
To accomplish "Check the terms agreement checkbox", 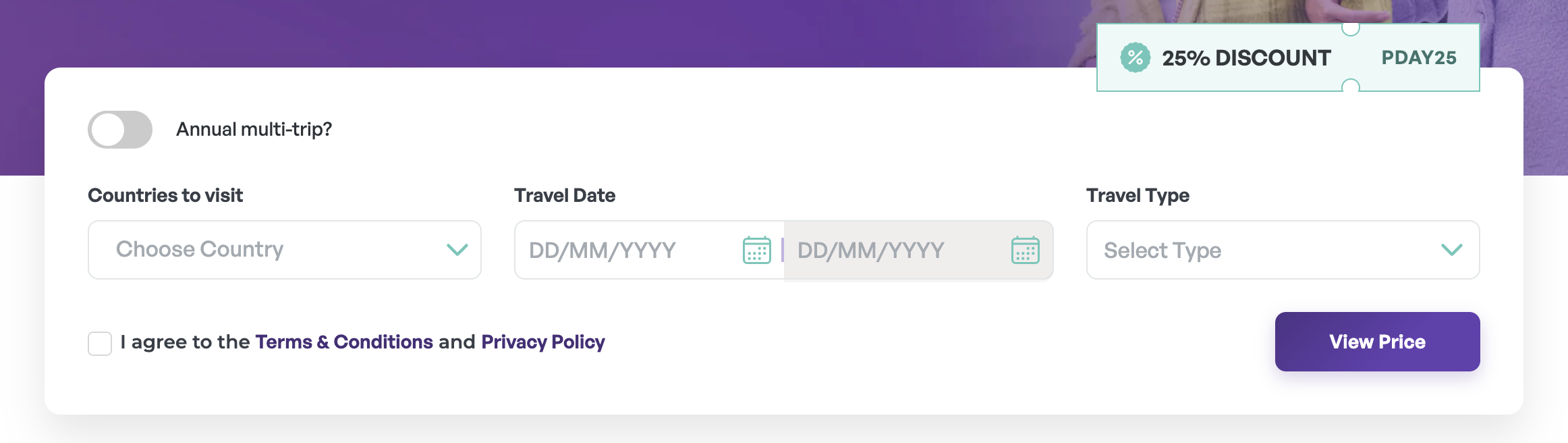I will click(100, 343).
